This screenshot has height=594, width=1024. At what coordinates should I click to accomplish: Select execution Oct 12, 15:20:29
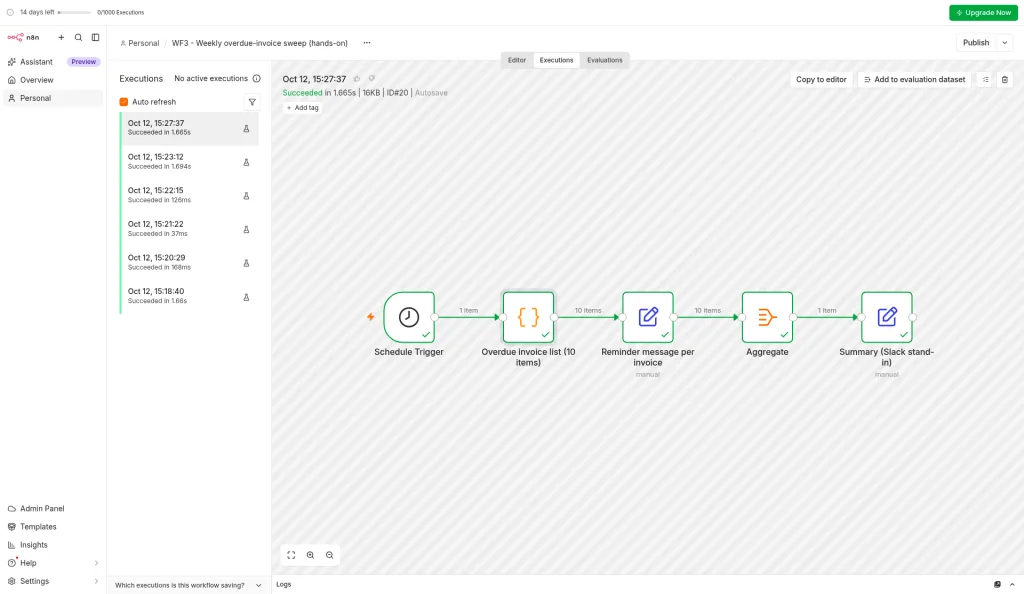coord(189,262)
